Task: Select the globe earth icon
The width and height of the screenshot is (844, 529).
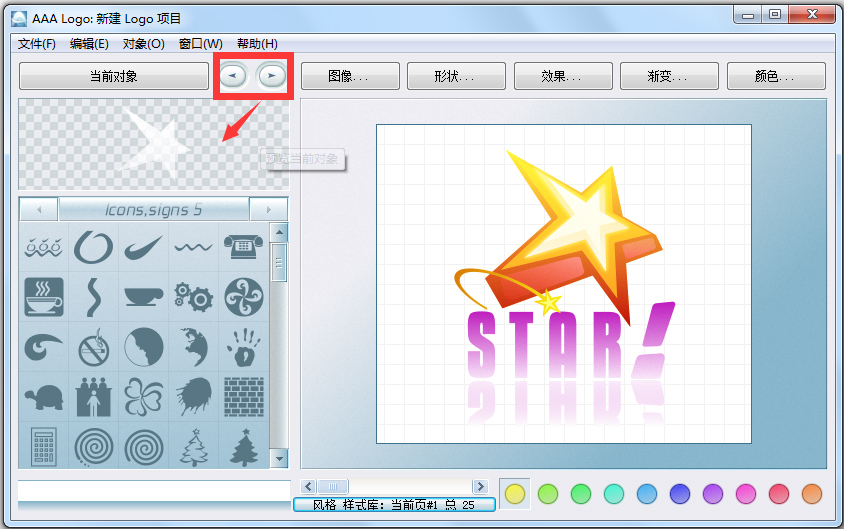Action: click(x=193, y=347)
